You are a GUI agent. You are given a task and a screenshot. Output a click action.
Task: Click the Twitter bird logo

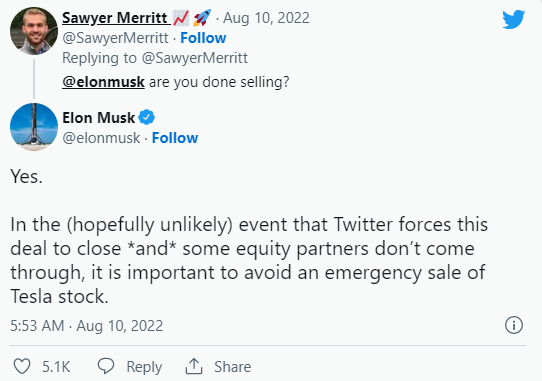tap(513, 19)
